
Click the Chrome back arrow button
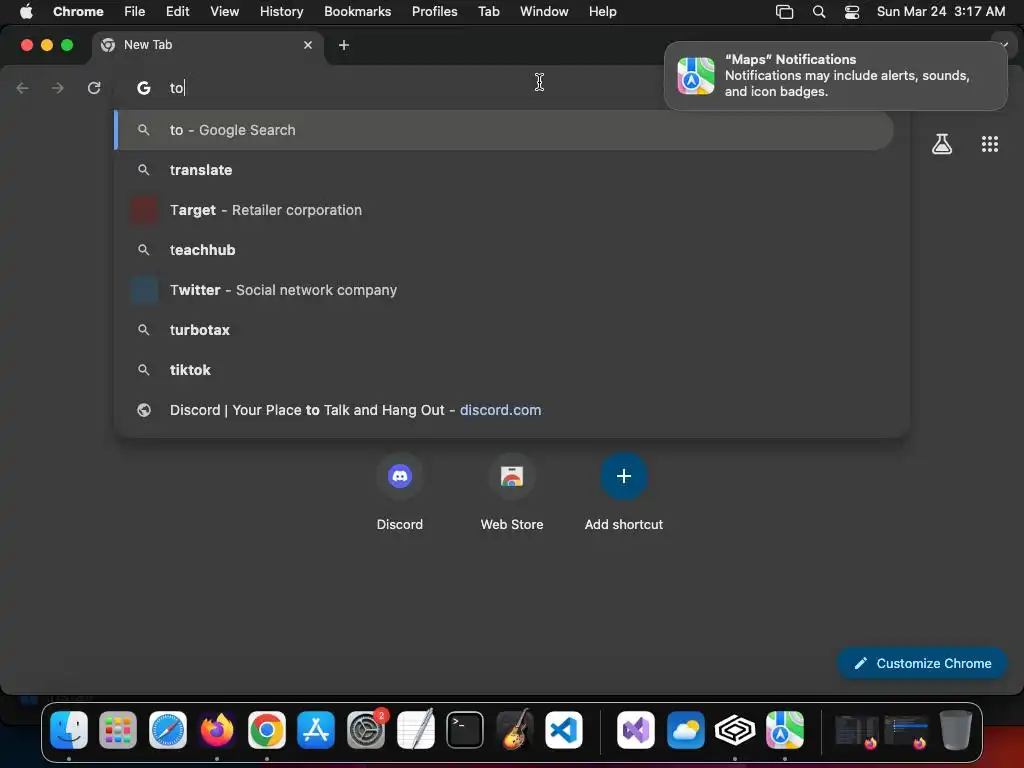(x=22, y=88)
